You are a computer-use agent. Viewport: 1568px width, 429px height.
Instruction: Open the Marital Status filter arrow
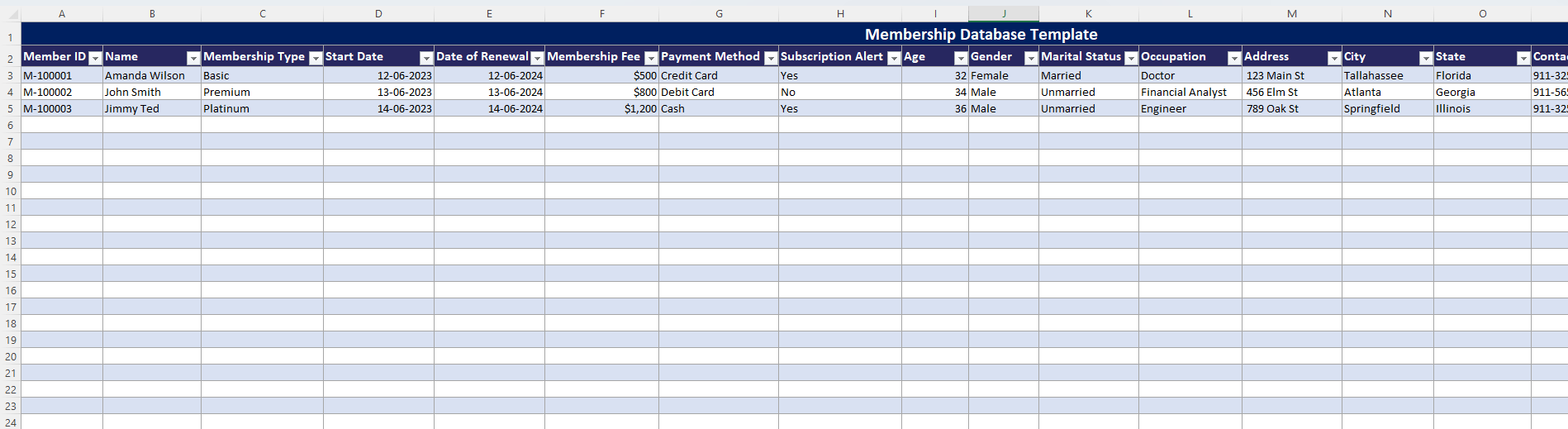click(1131, 58)
